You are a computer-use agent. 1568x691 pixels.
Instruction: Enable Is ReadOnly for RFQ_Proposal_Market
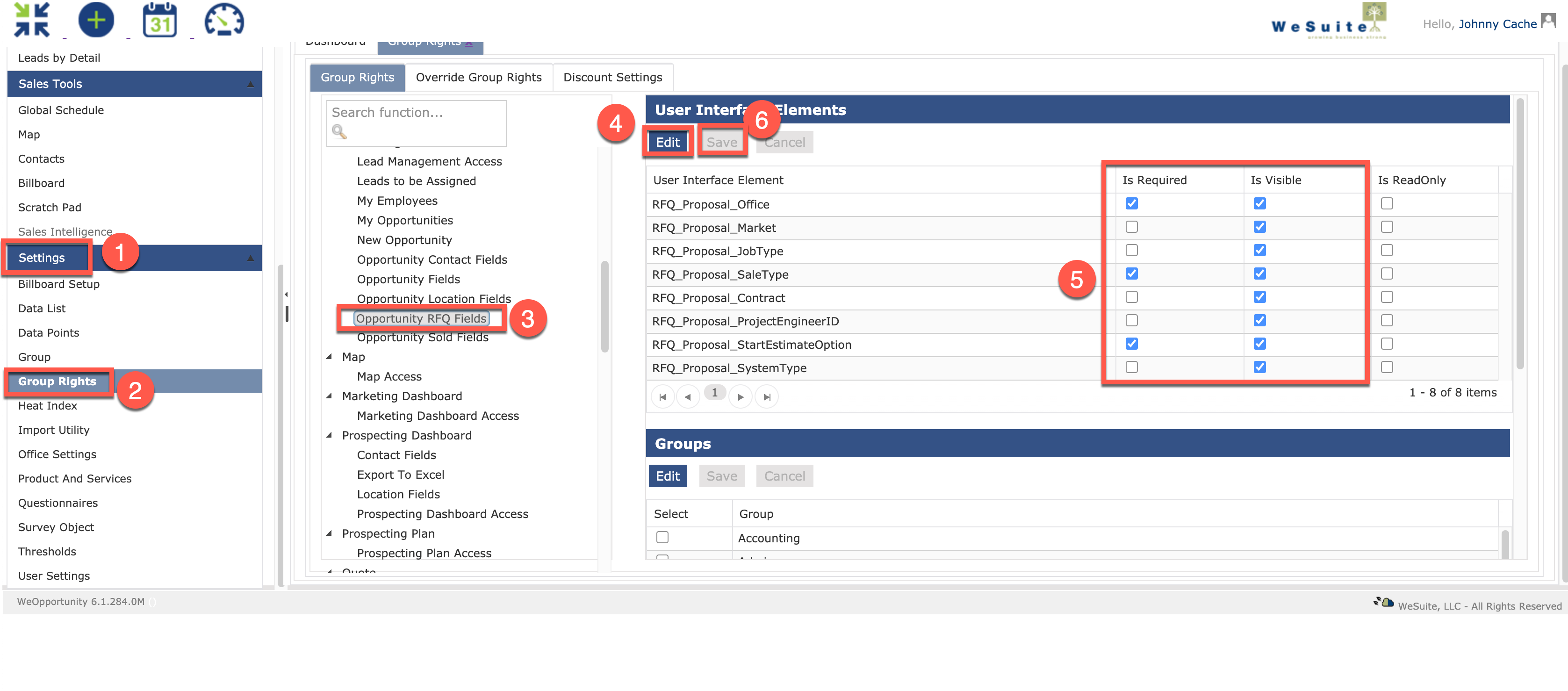coord(1386,226)
